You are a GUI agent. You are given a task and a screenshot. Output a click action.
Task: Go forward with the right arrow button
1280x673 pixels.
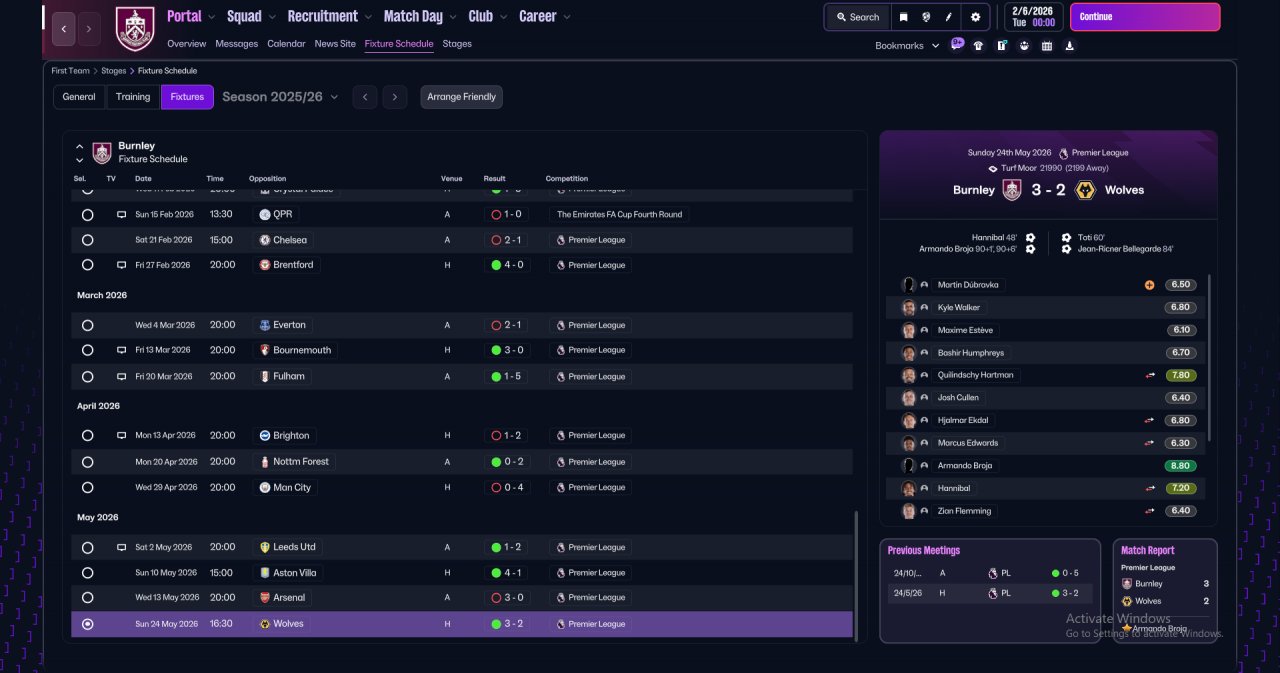(x=89, y=29)
